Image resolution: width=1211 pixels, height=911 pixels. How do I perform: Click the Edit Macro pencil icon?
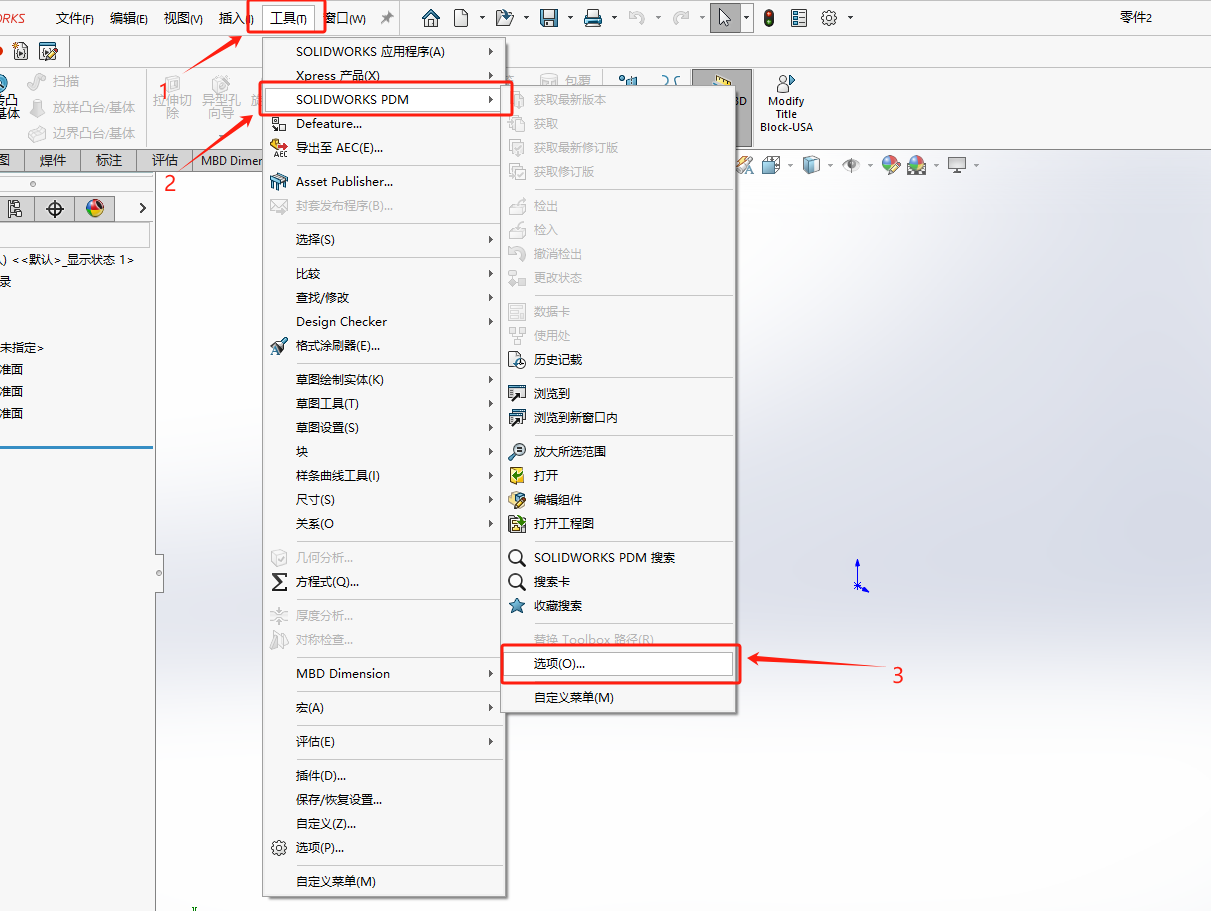click(47, 51)
